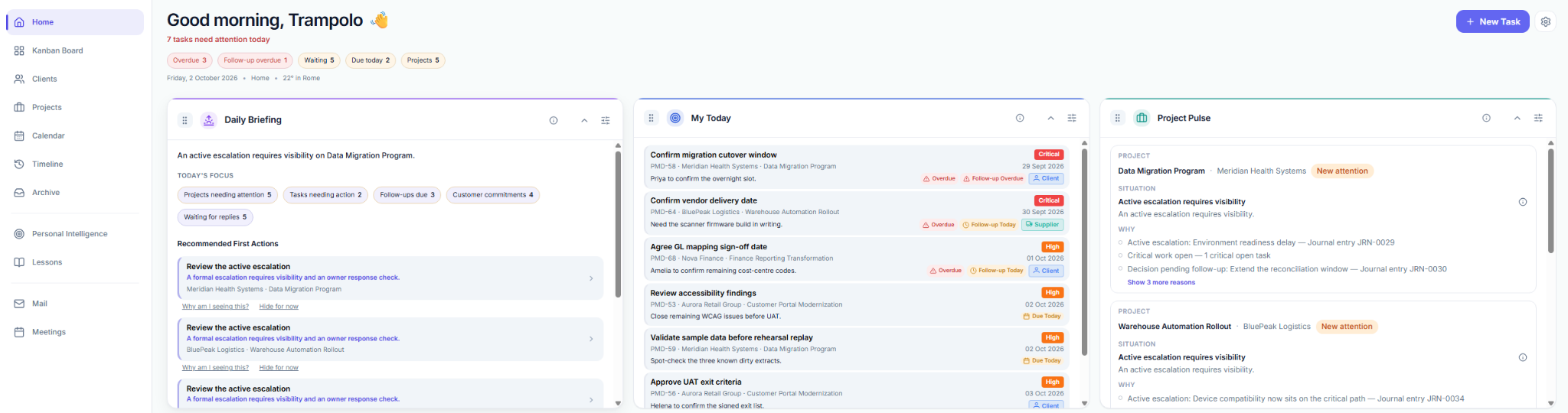Click the Clients sidebar icon
This screenshot has height=413, width=1568.
point(19,79)
